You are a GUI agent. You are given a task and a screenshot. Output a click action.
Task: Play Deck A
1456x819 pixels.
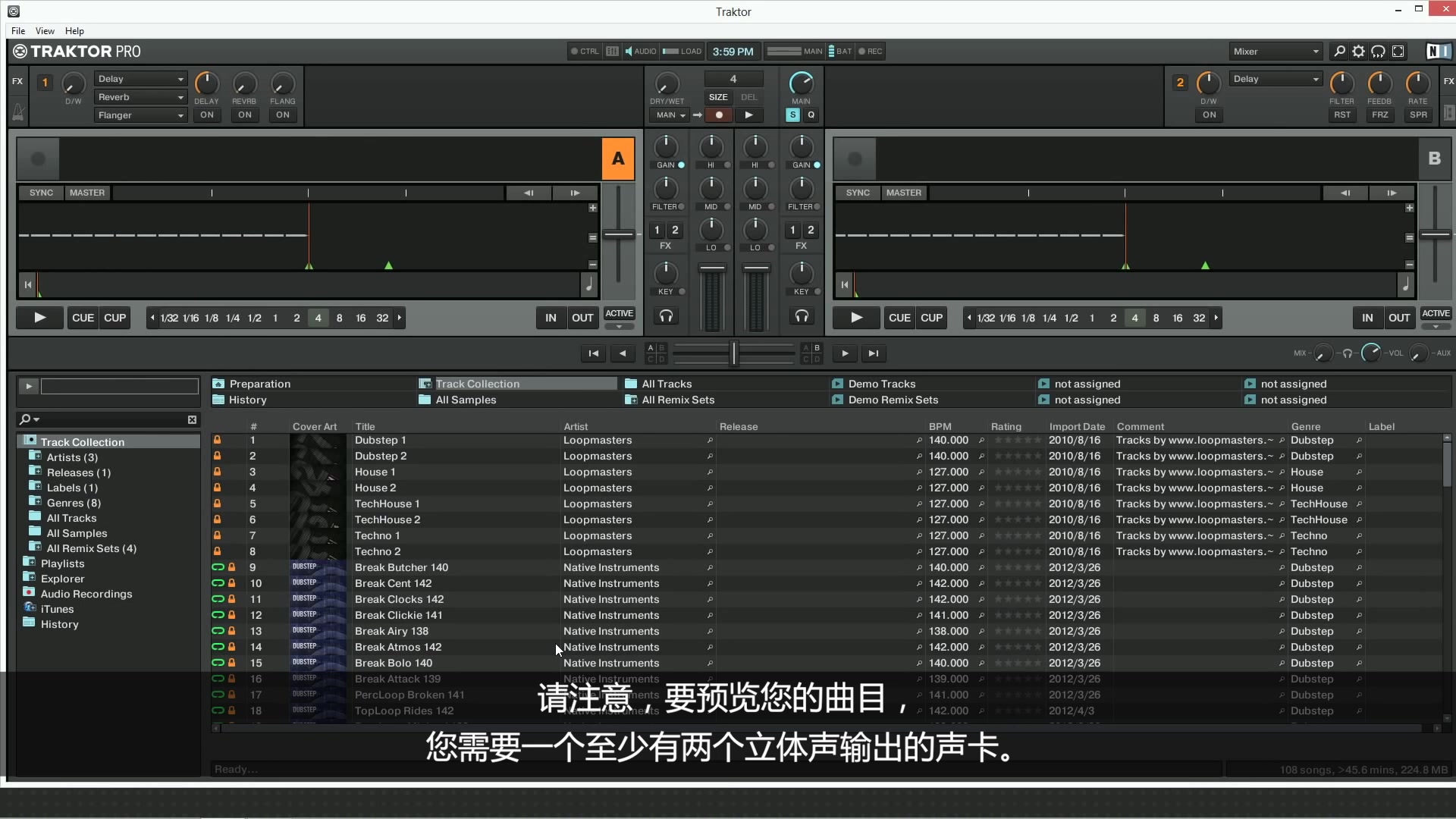(x=40, y=318)
